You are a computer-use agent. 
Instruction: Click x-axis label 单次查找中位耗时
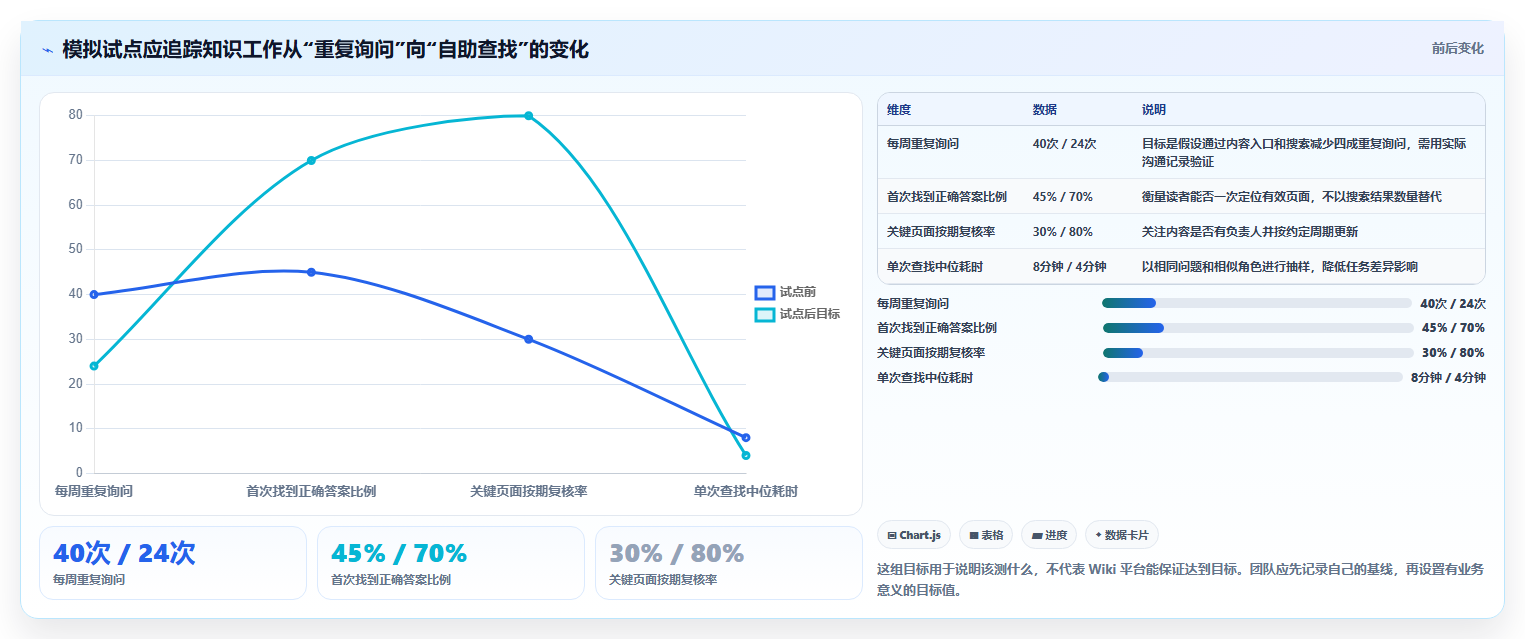point(746,492)
